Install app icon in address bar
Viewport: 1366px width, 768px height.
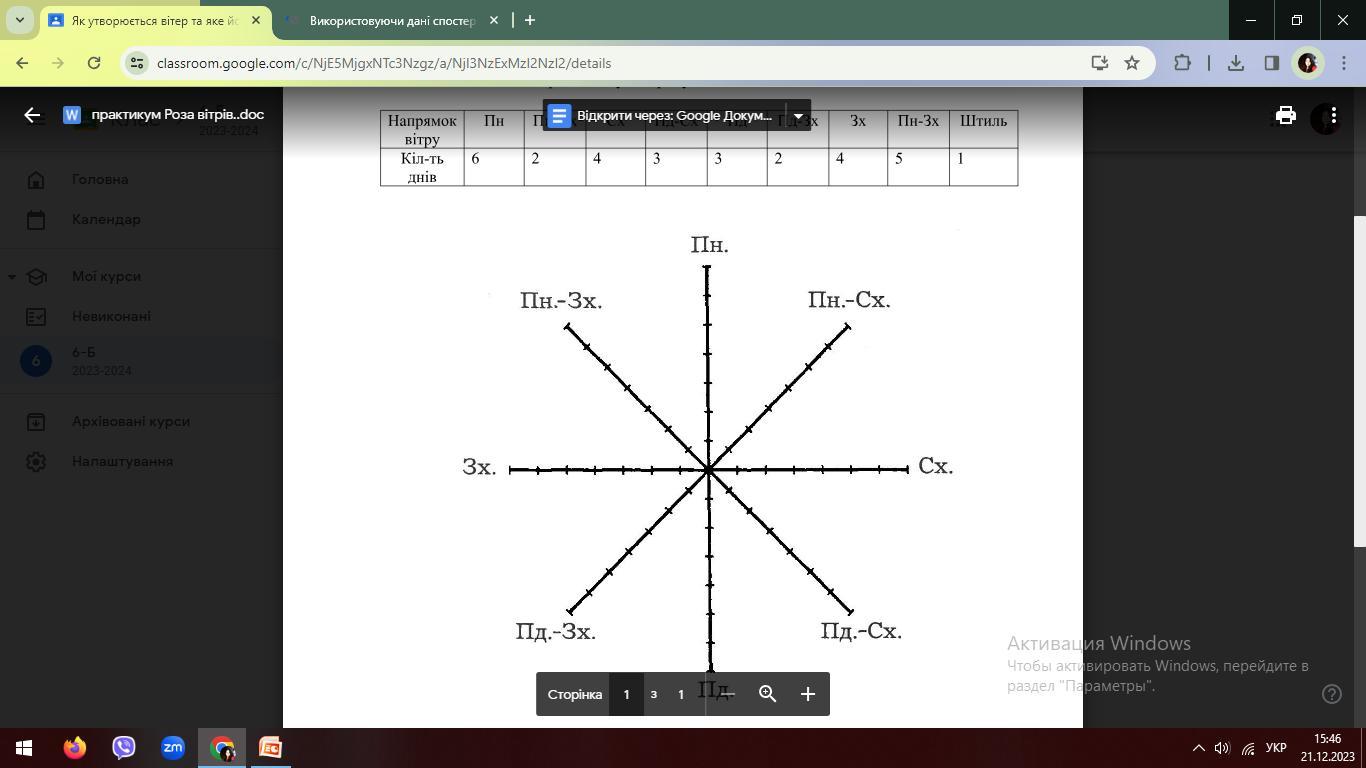[x=1099, y=63]
